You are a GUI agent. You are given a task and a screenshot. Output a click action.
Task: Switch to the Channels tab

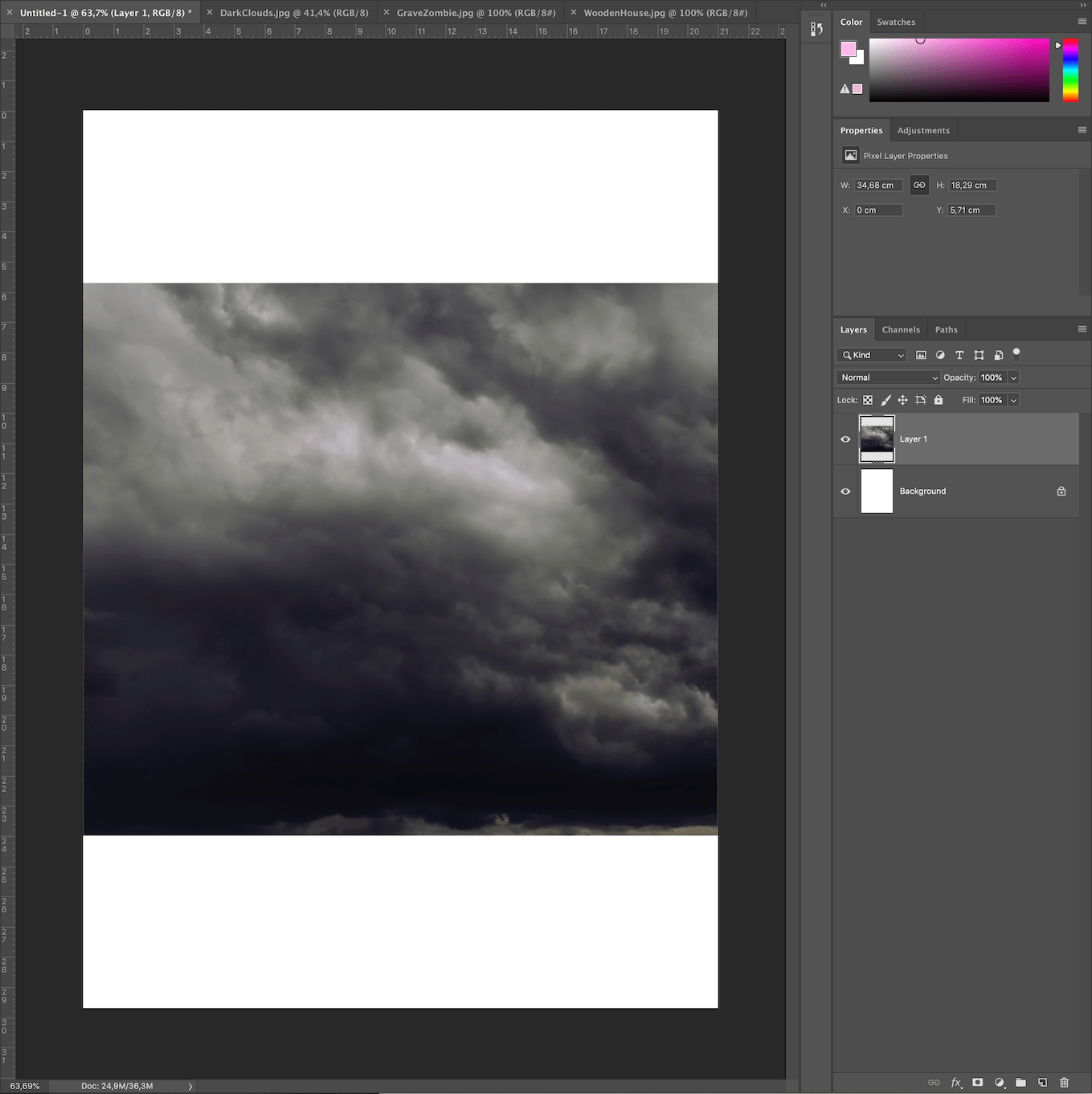coord(901,329)
